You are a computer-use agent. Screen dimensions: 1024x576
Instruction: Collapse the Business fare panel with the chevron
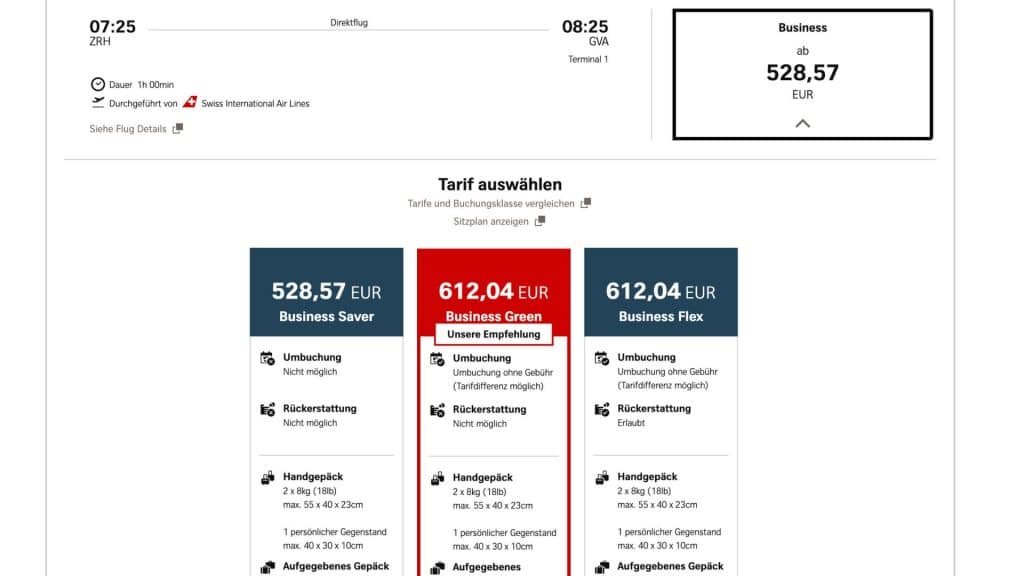(x=802, y=124)
